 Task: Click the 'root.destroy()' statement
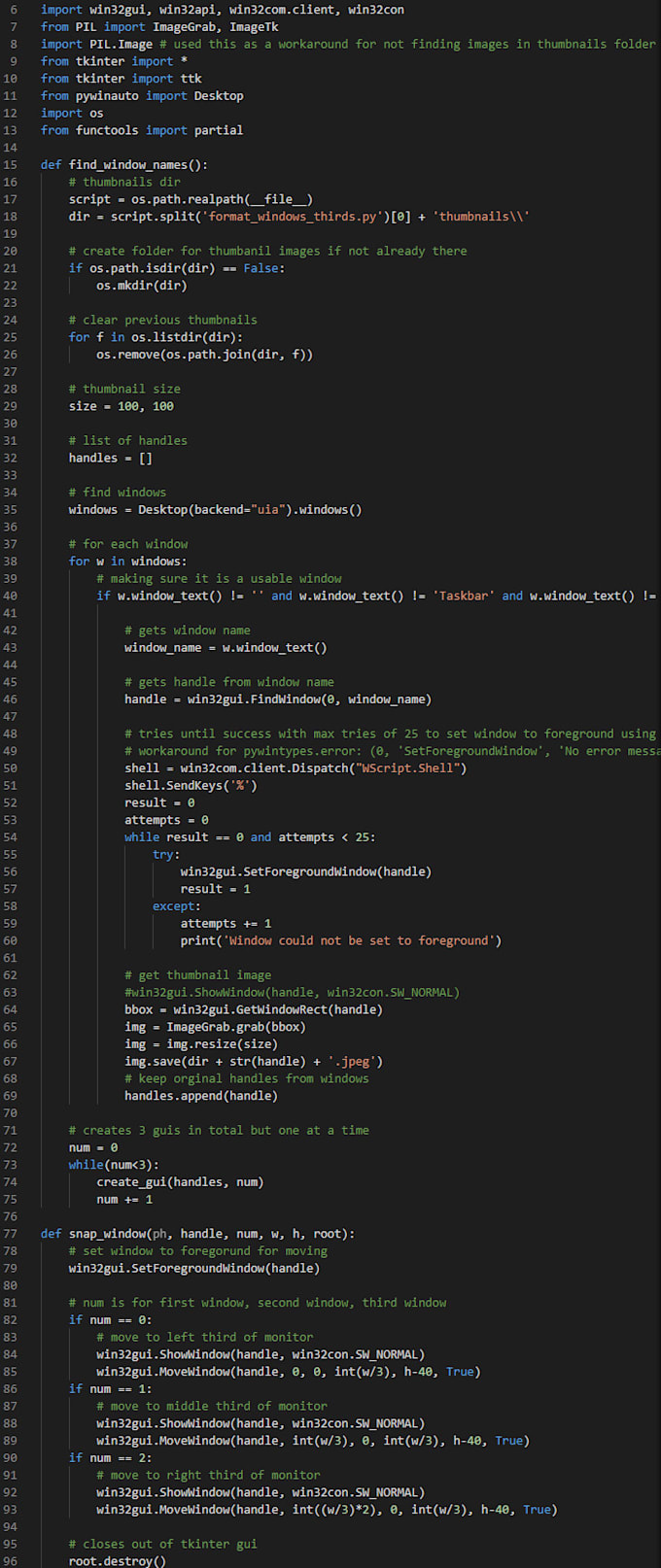[x=118, y=1561]
